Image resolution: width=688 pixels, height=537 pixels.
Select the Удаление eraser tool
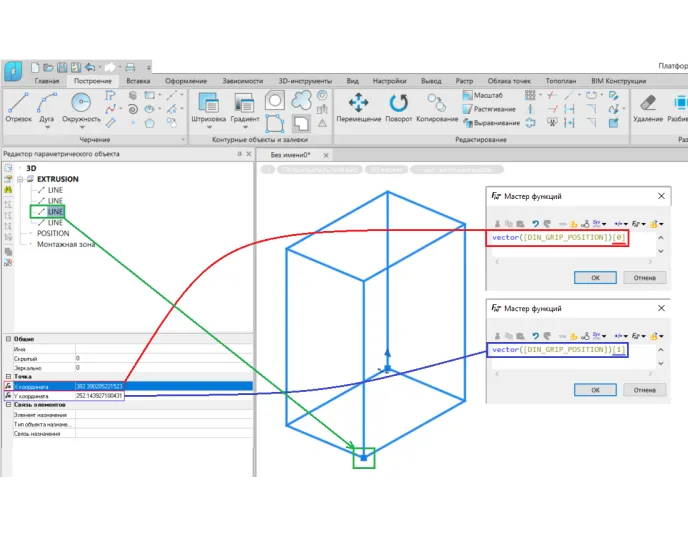tap(648, 107)
